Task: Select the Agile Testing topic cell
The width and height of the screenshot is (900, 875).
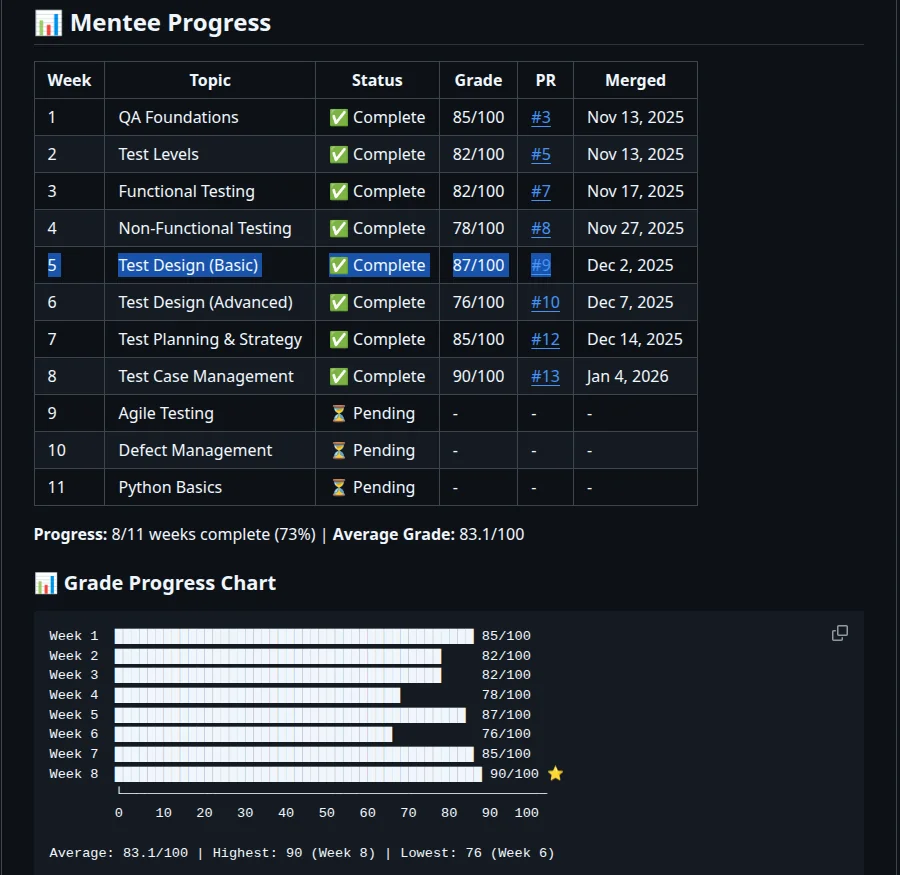Action: [166, 413]
